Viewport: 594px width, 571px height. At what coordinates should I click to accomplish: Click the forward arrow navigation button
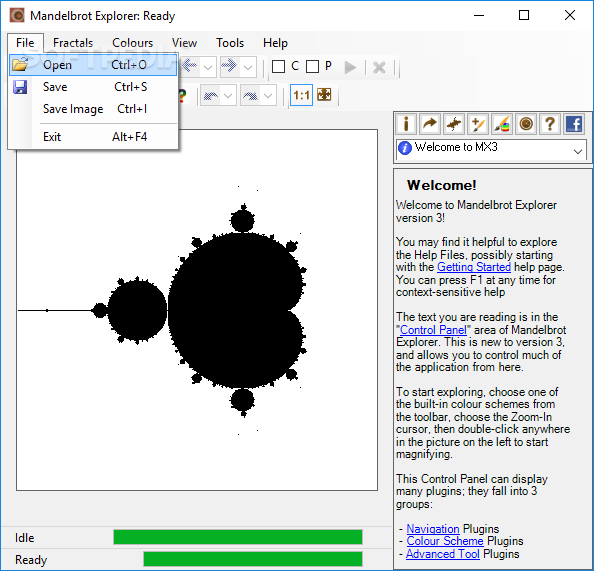coord(229,66)
